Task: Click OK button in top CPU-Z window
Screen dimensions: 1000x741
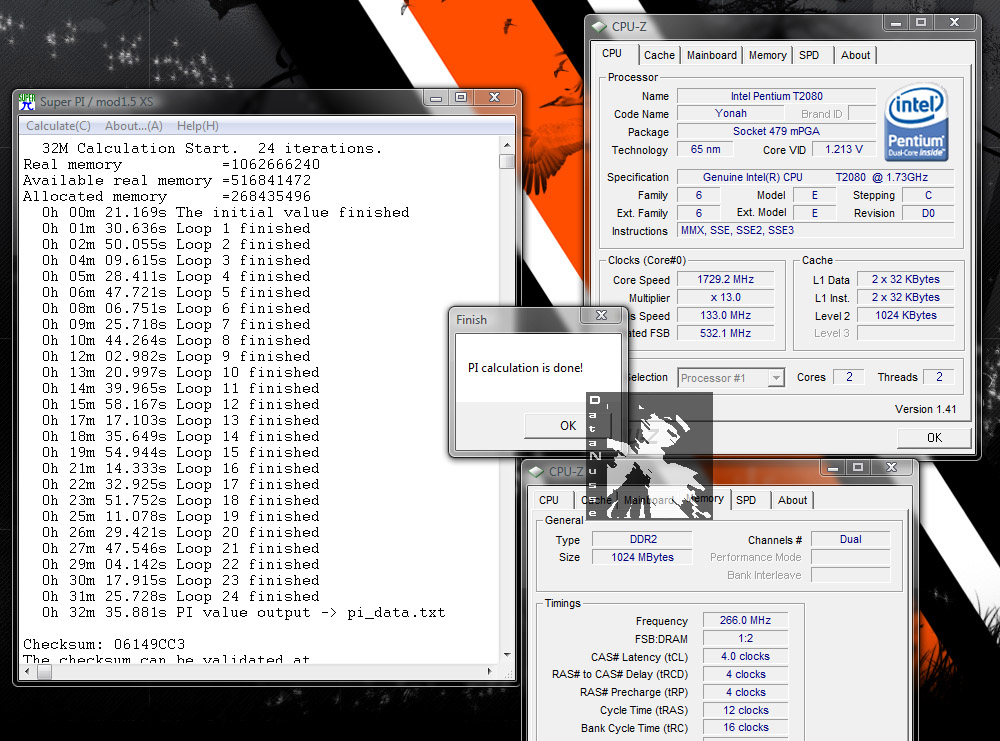Action: coord(934,437)
